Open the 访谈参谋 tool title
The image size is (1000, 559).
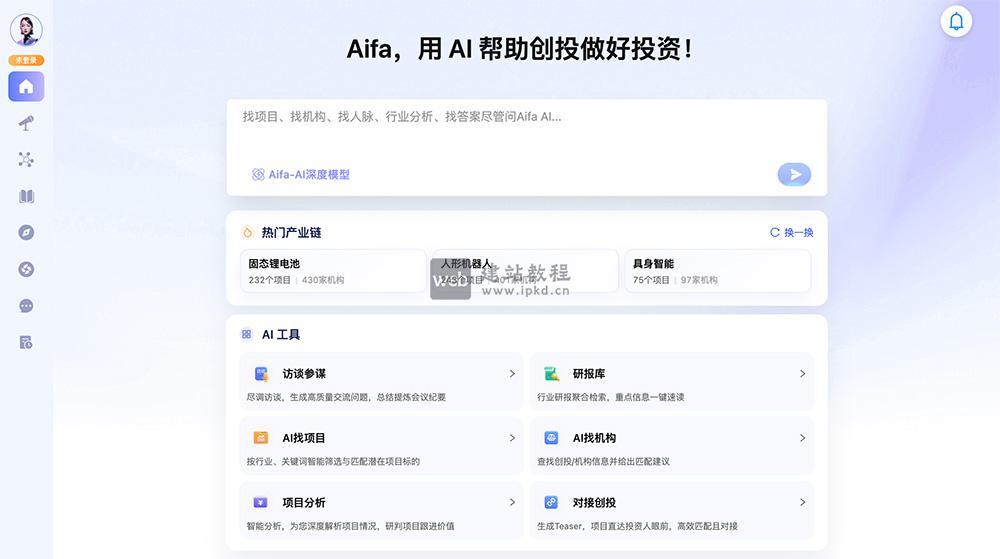[304, 374]
